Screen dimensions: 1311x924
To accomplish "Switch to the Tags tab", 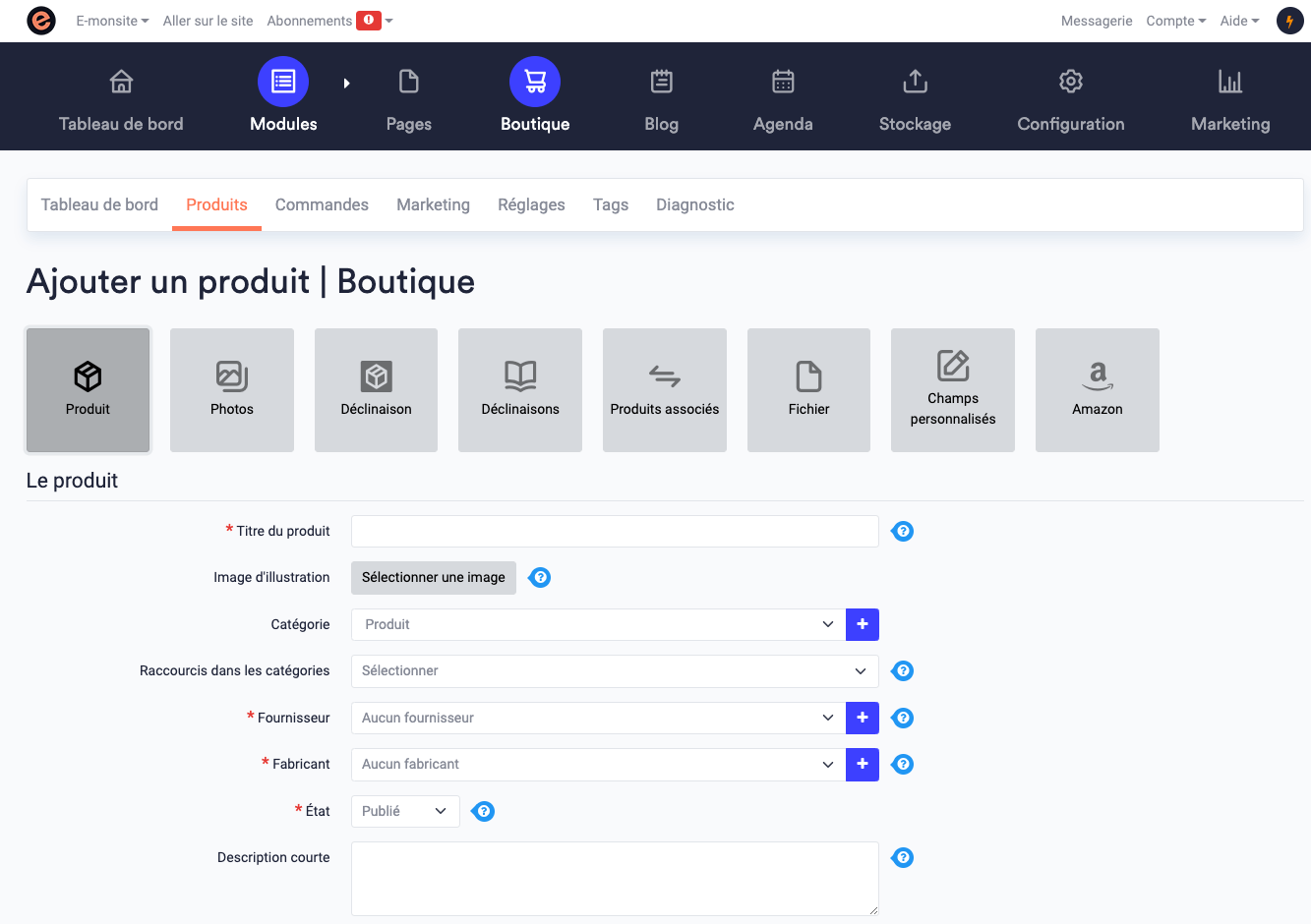I will click(611, 204).
